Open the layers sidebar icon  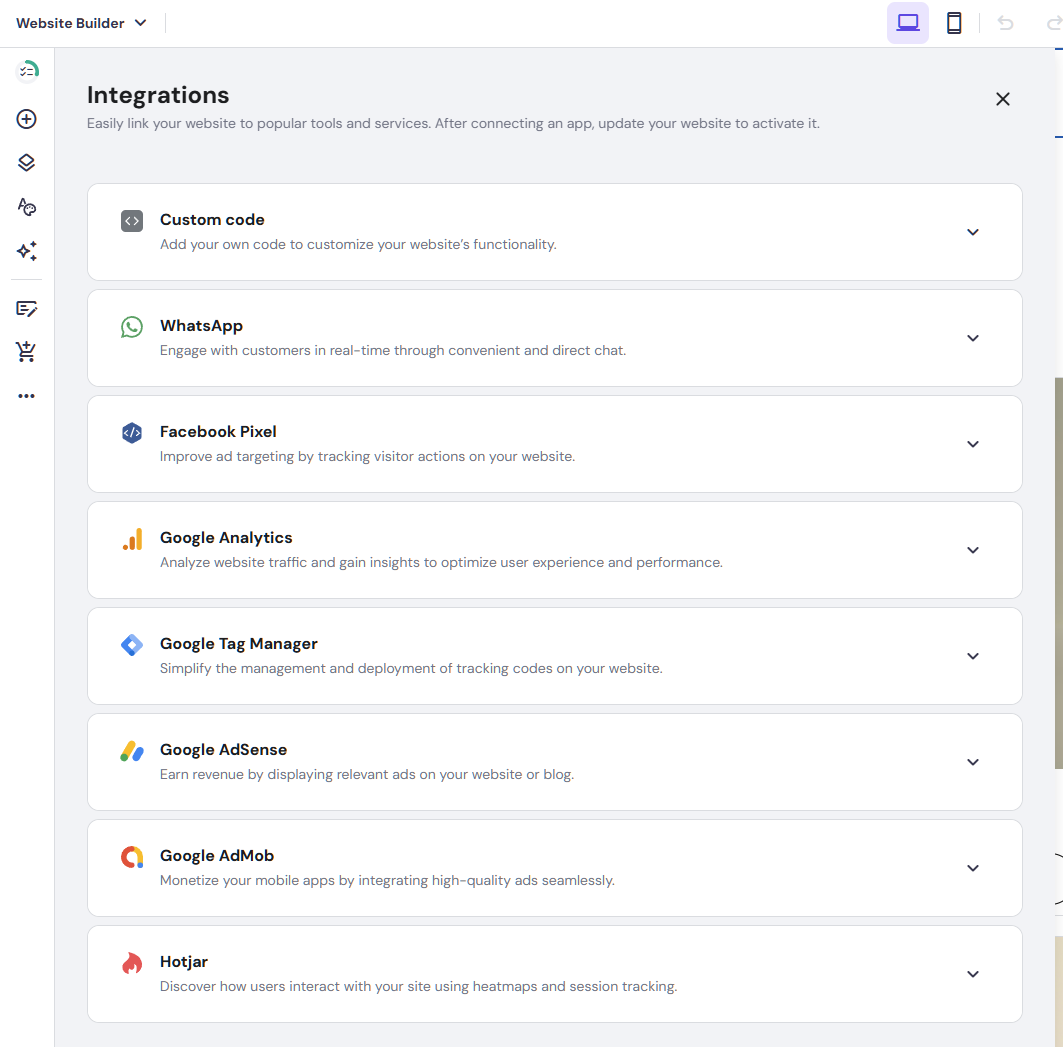(26, 163)
